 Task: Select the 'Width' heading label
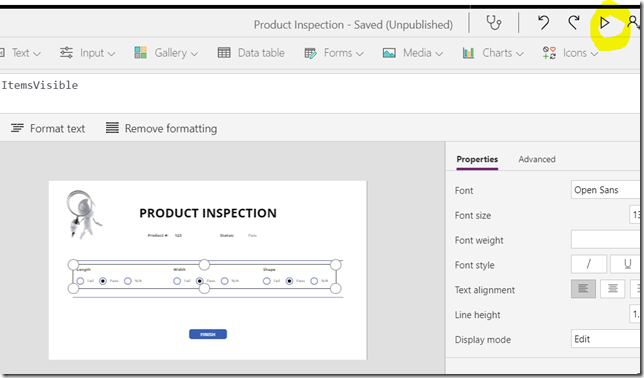179,270
